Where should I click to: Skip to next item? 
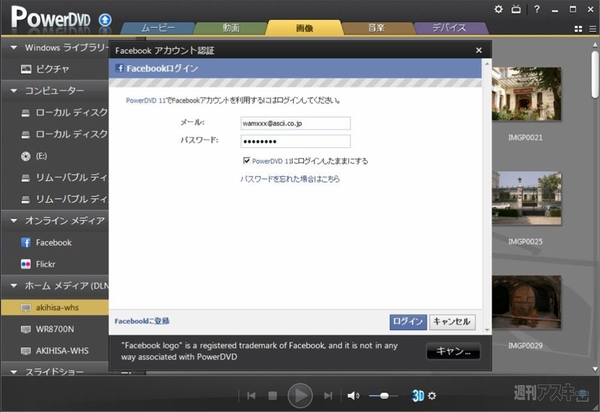point(328,396)
